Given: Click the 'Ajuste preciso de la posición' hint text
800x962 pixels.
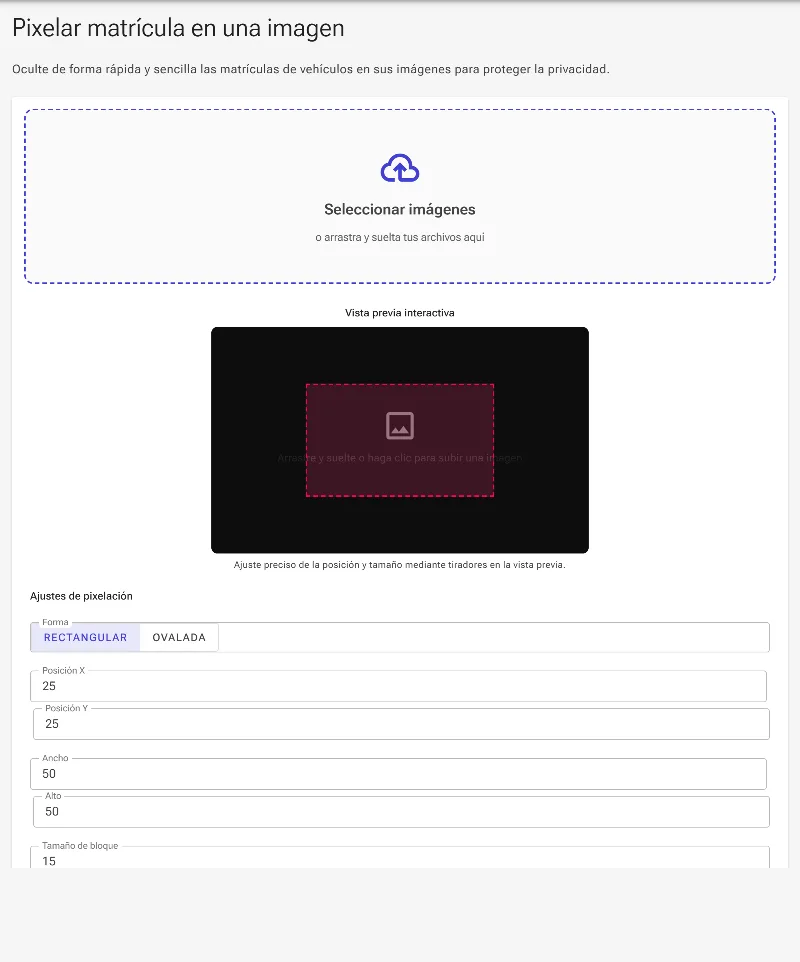Looking at the screenshot, I should point(399,564).
